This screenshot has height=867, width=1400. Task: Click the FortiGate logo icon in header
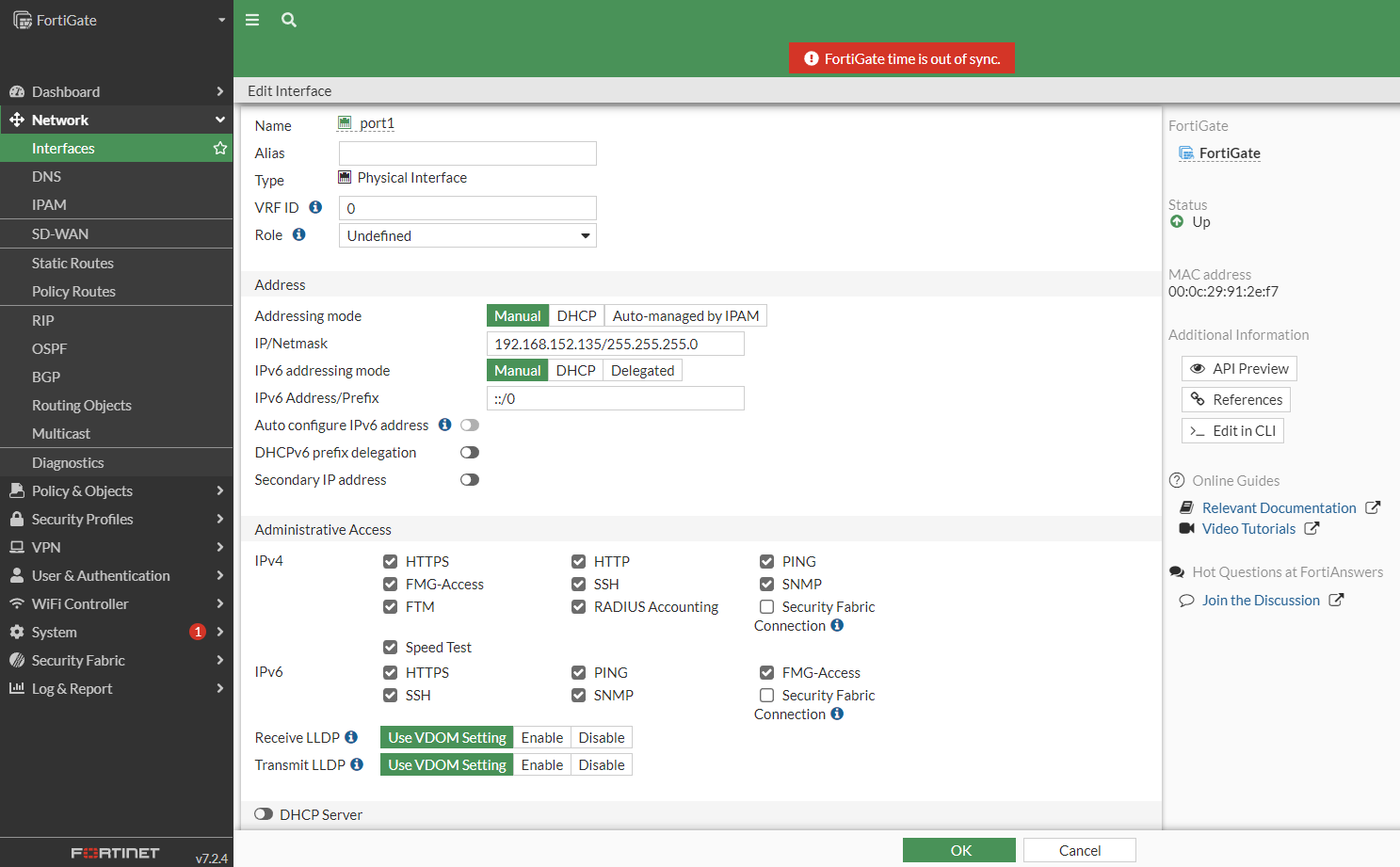pos(23,20)
